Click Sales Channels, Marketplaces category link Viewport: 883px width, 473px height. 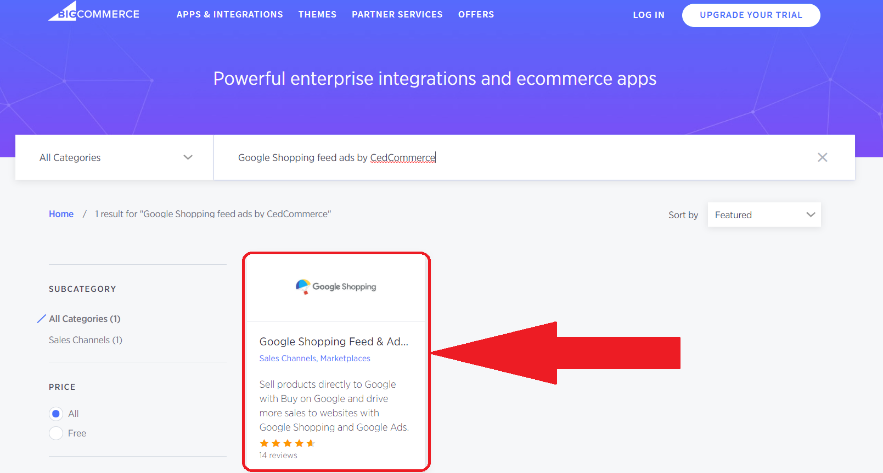315,358
